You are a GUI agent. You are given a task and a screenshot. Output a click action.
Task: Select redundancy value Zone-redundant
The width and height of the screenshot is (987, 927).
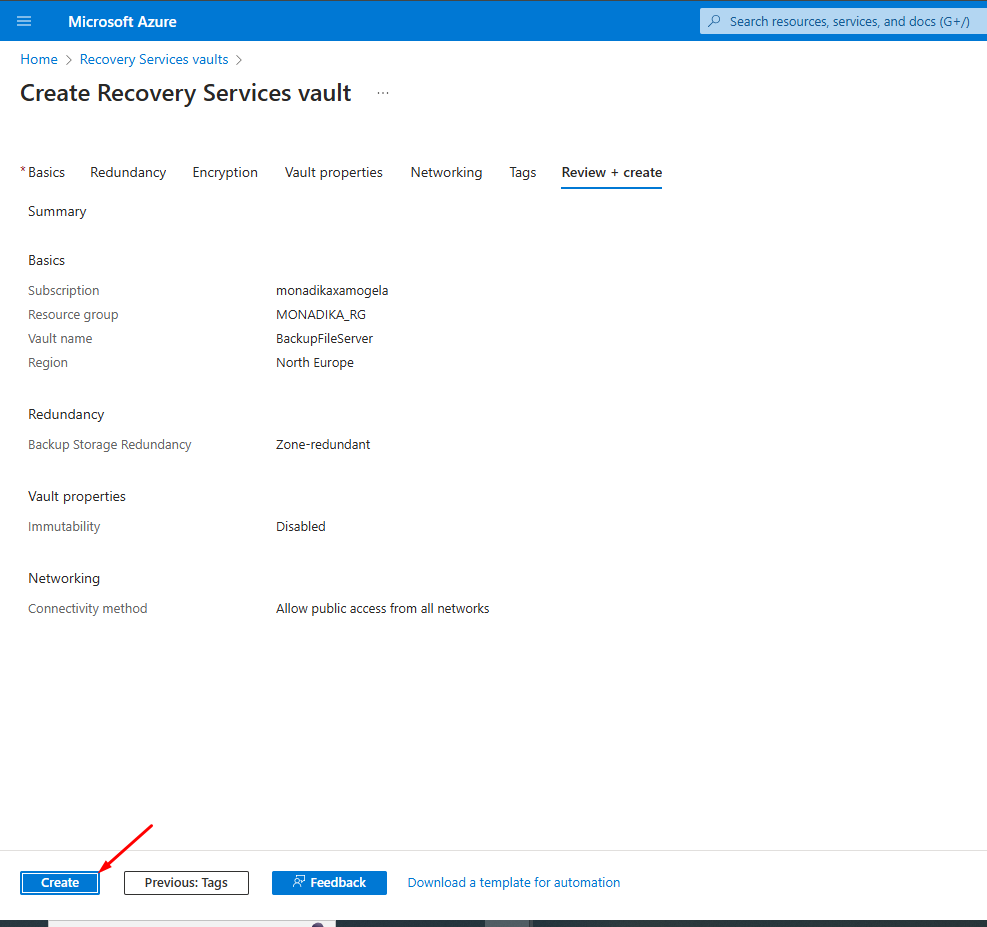323,444
